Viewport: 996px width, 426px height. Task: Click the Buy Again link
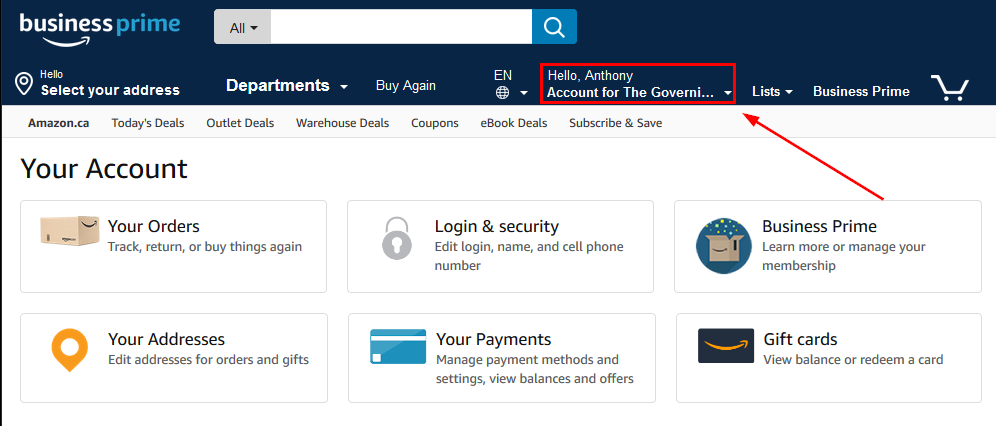[405, 86]
